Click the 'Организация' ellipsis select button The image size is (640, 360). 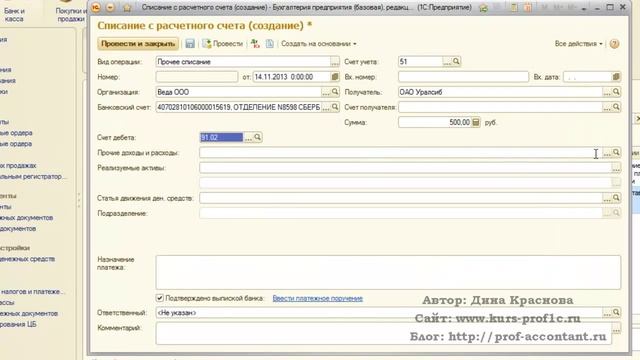tap(326, 92)
